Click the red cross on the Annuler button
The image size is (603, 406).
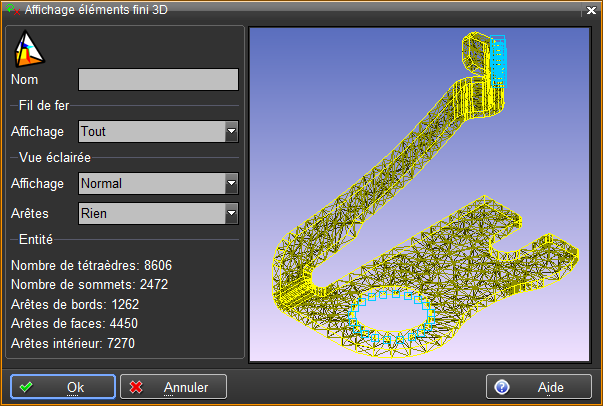(136, 387)
